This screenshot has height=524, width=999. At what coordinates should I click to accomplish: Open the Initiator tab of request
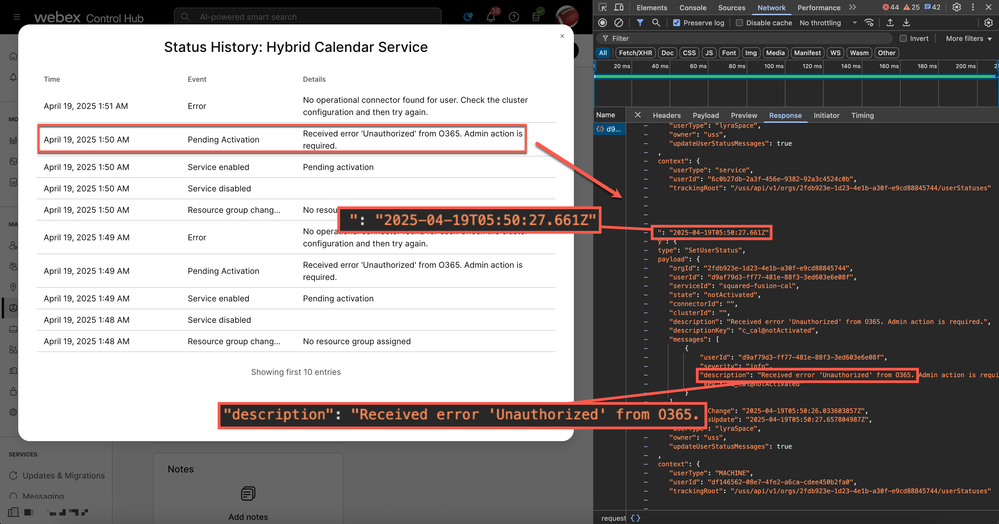(826, 115)
